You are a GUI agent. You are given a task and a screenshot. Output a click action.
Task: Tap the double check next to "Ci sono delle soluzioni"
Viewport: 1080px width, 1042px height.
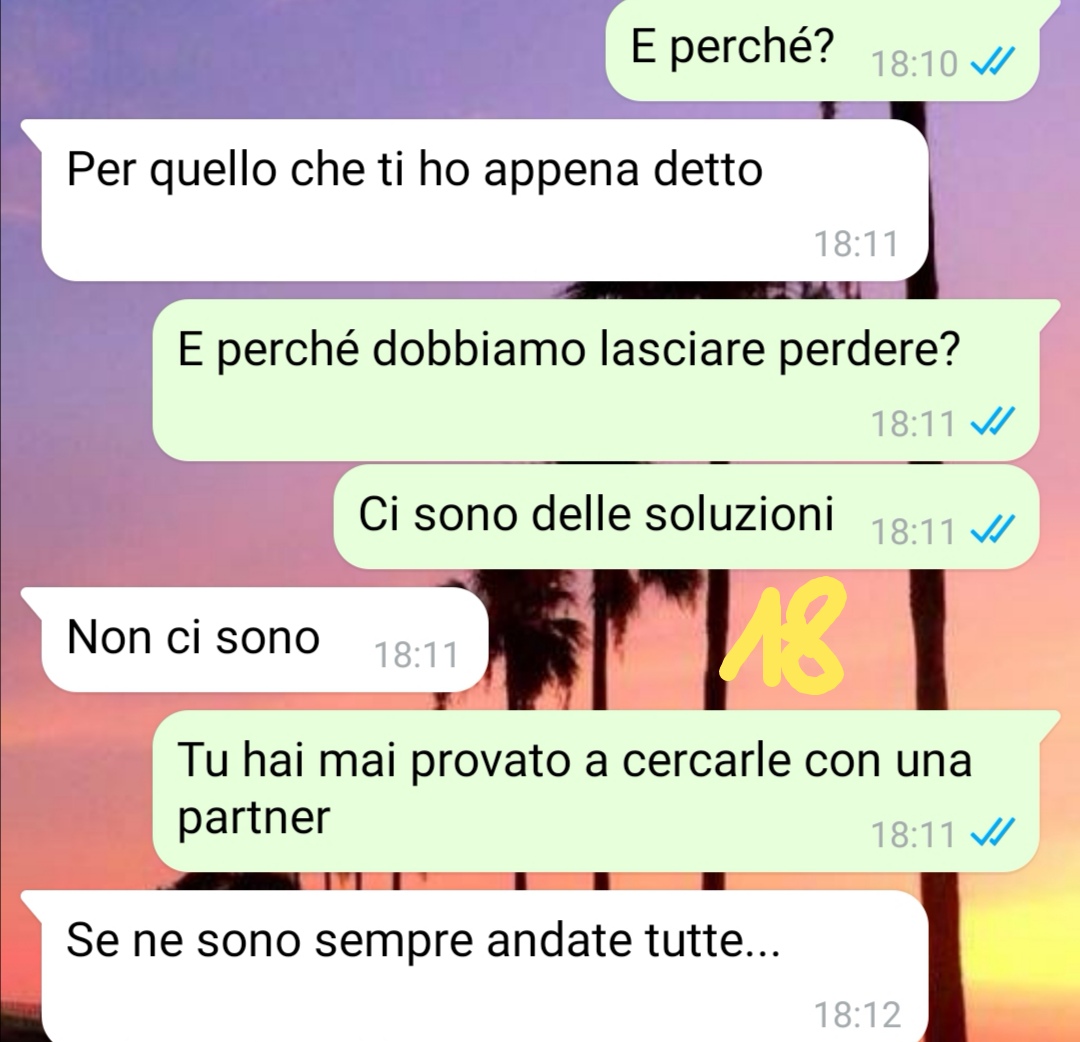click(x=992, y=530)
